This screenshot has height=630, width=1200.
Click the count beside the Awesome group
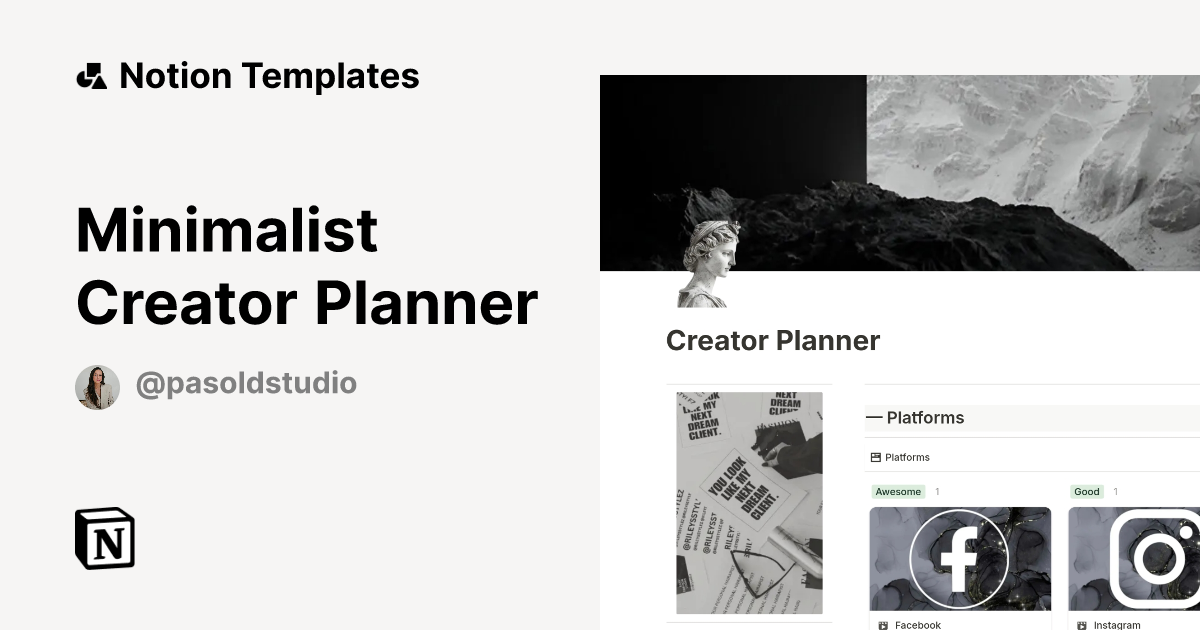[937, 491]
